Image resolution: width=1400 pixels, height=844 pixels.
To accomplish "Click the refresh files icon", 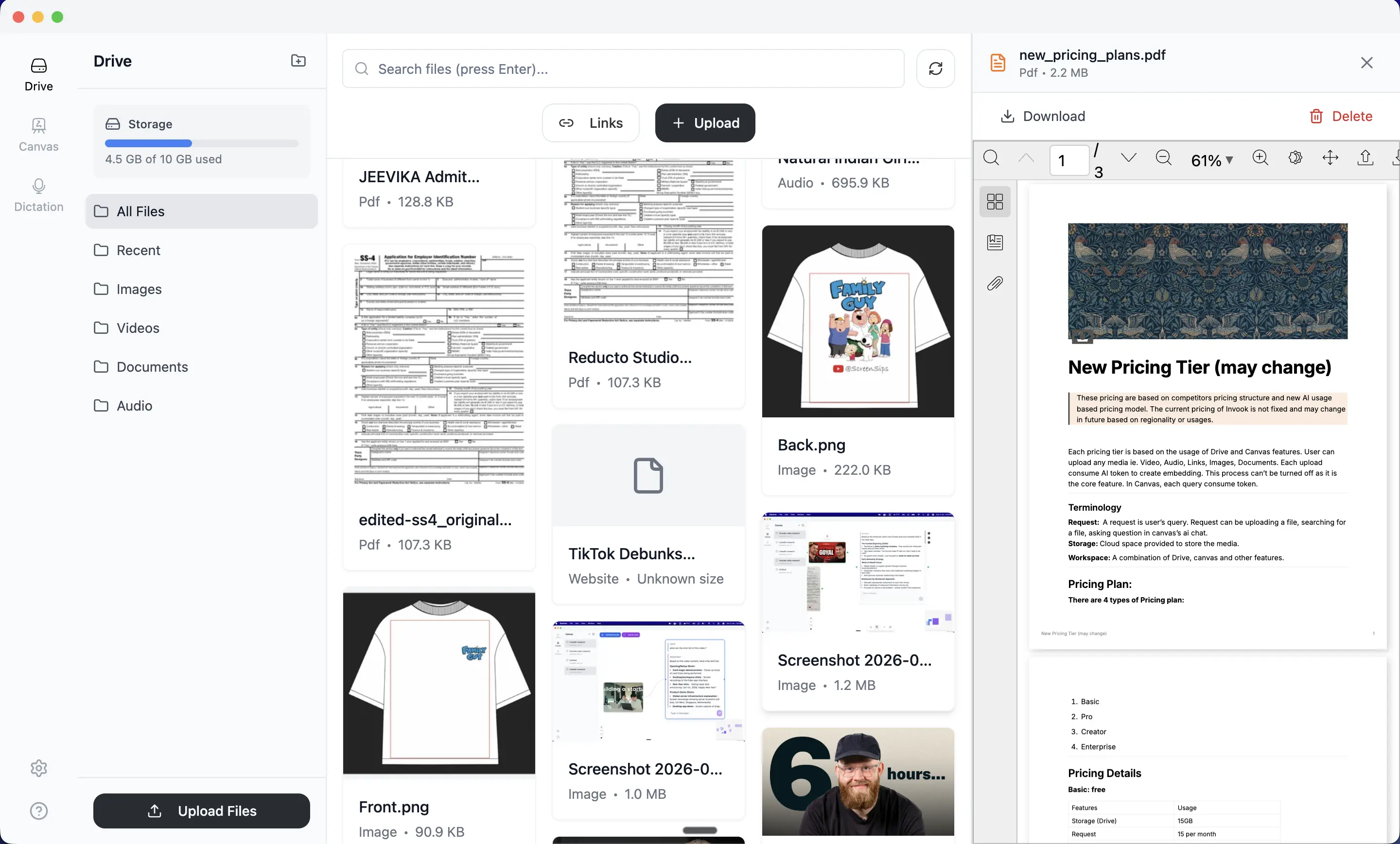I will point(935,69).
